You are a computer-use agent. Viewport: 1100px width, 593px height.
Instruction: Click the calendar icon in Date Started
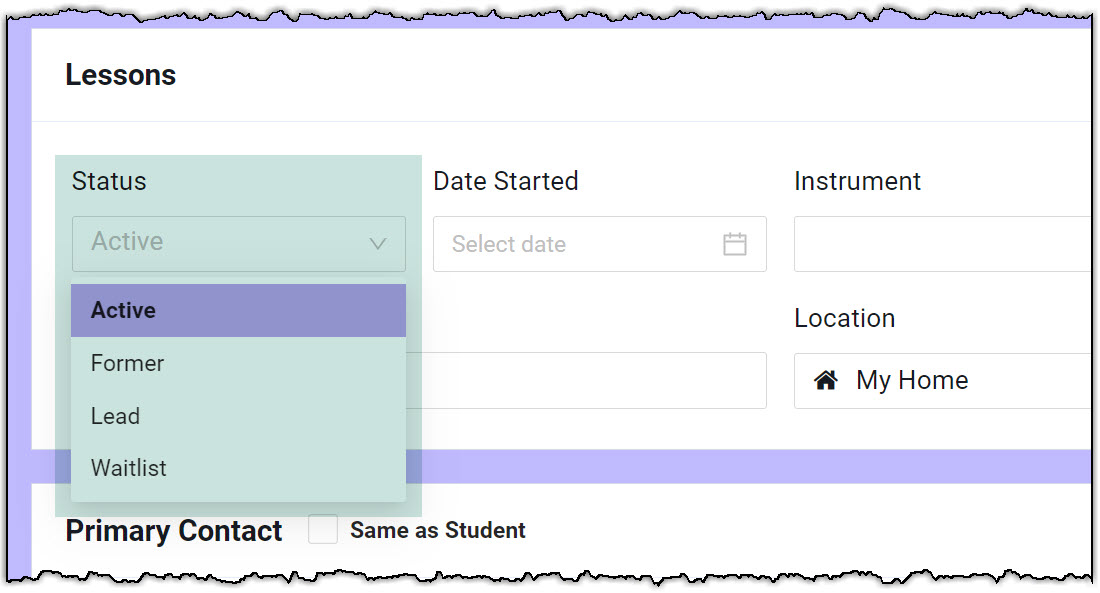click(735, 244)
